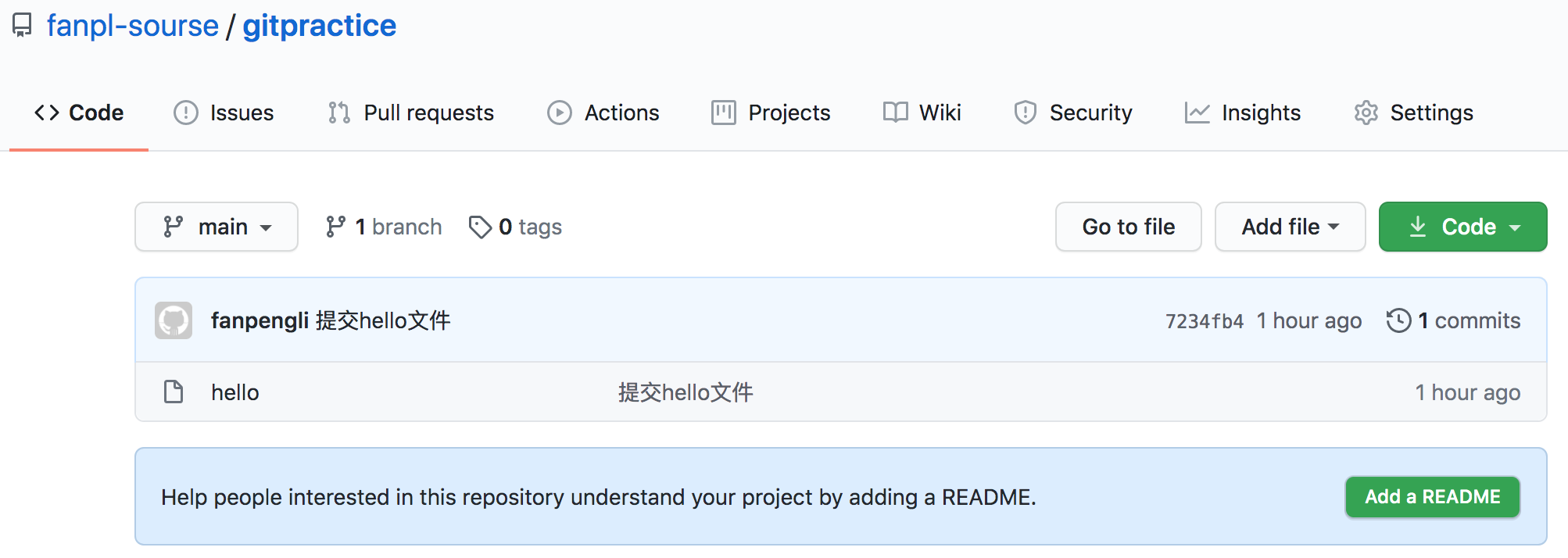Click the branch icon beside 1 branch
Screen dimensions: 1568x558
click(336, 227)
